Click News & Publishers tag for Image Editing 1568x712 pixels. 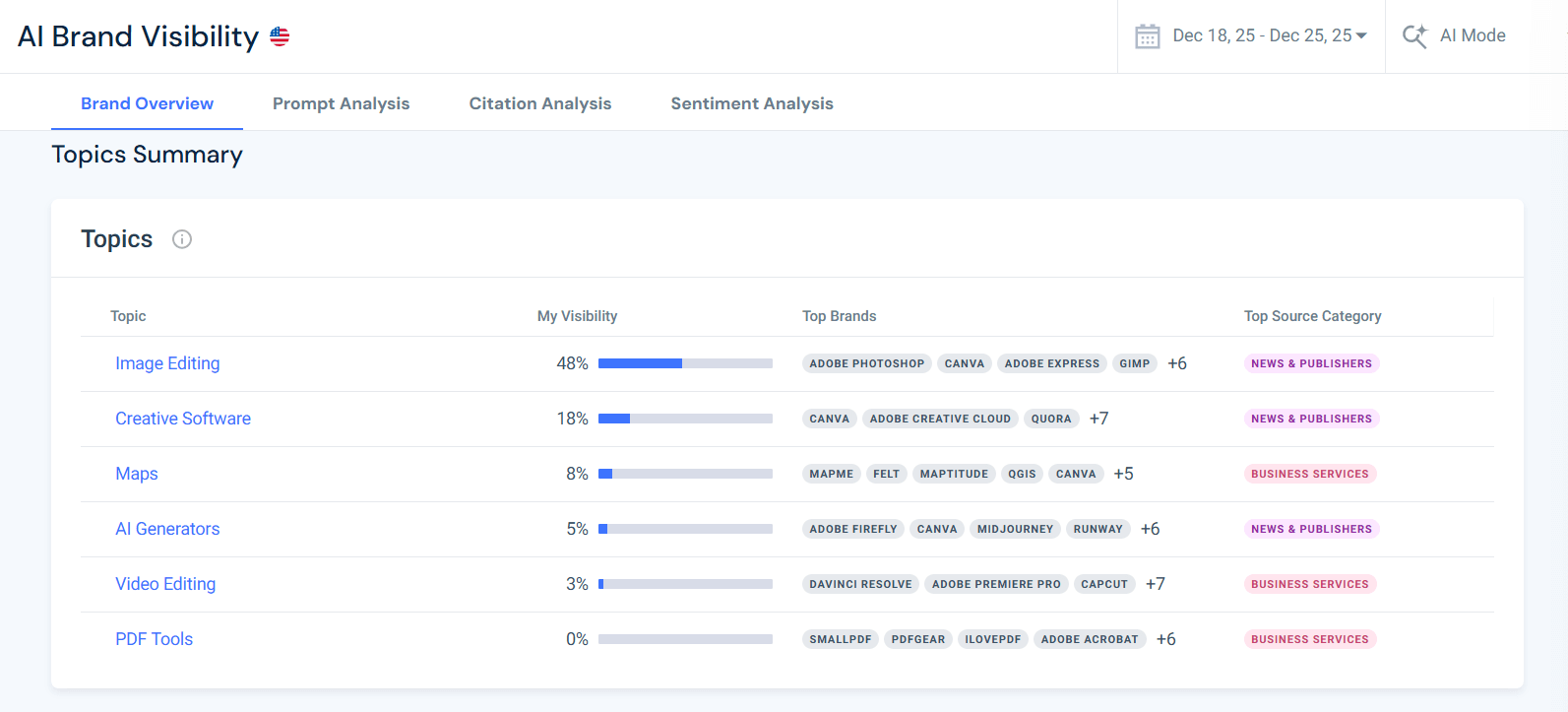(x=1311, y=363)
